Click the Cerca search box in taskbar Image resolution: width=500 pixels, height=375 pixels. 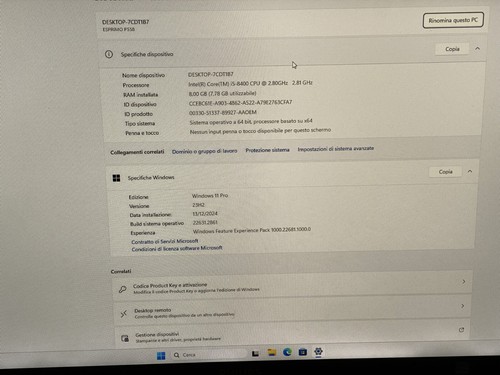[x=208, y=355]
